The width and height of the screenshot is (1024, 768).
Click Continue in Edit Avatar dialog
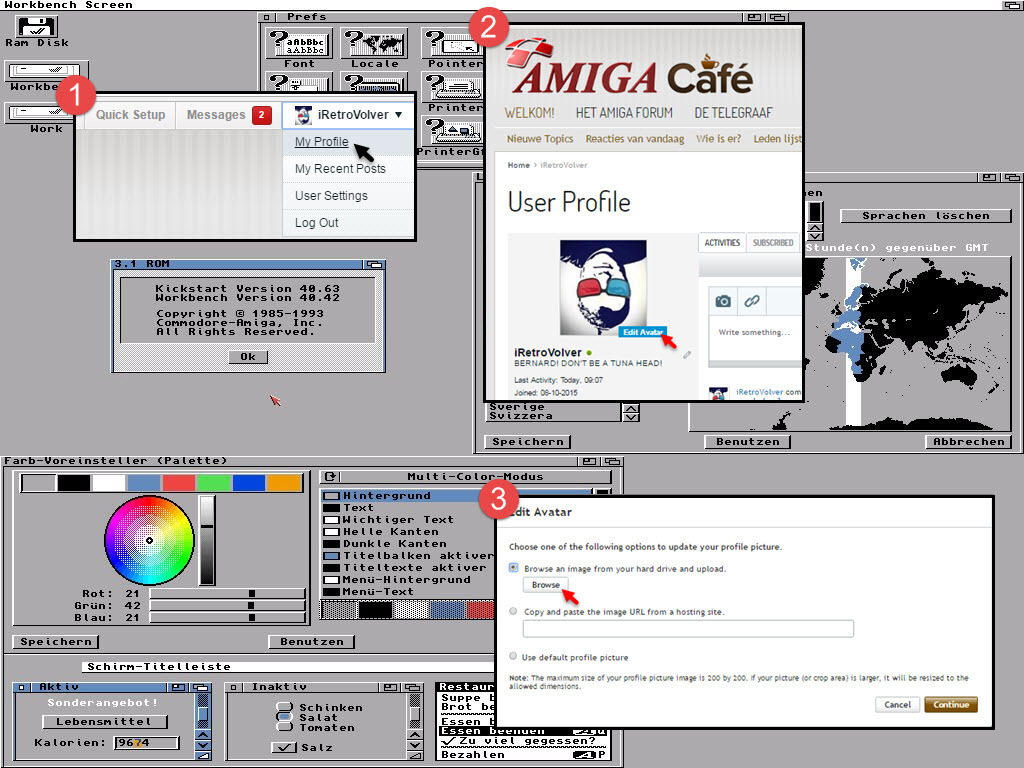point(951,705)
